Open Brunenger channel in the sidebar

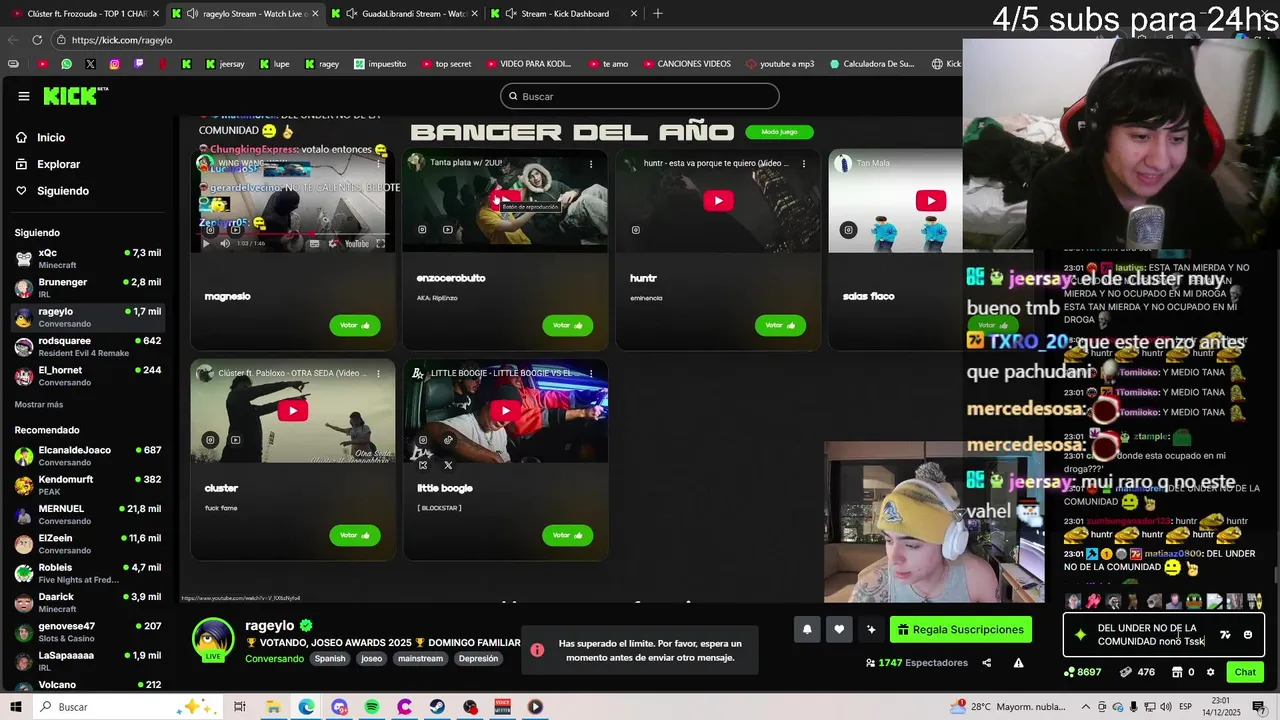click(88, 287)
